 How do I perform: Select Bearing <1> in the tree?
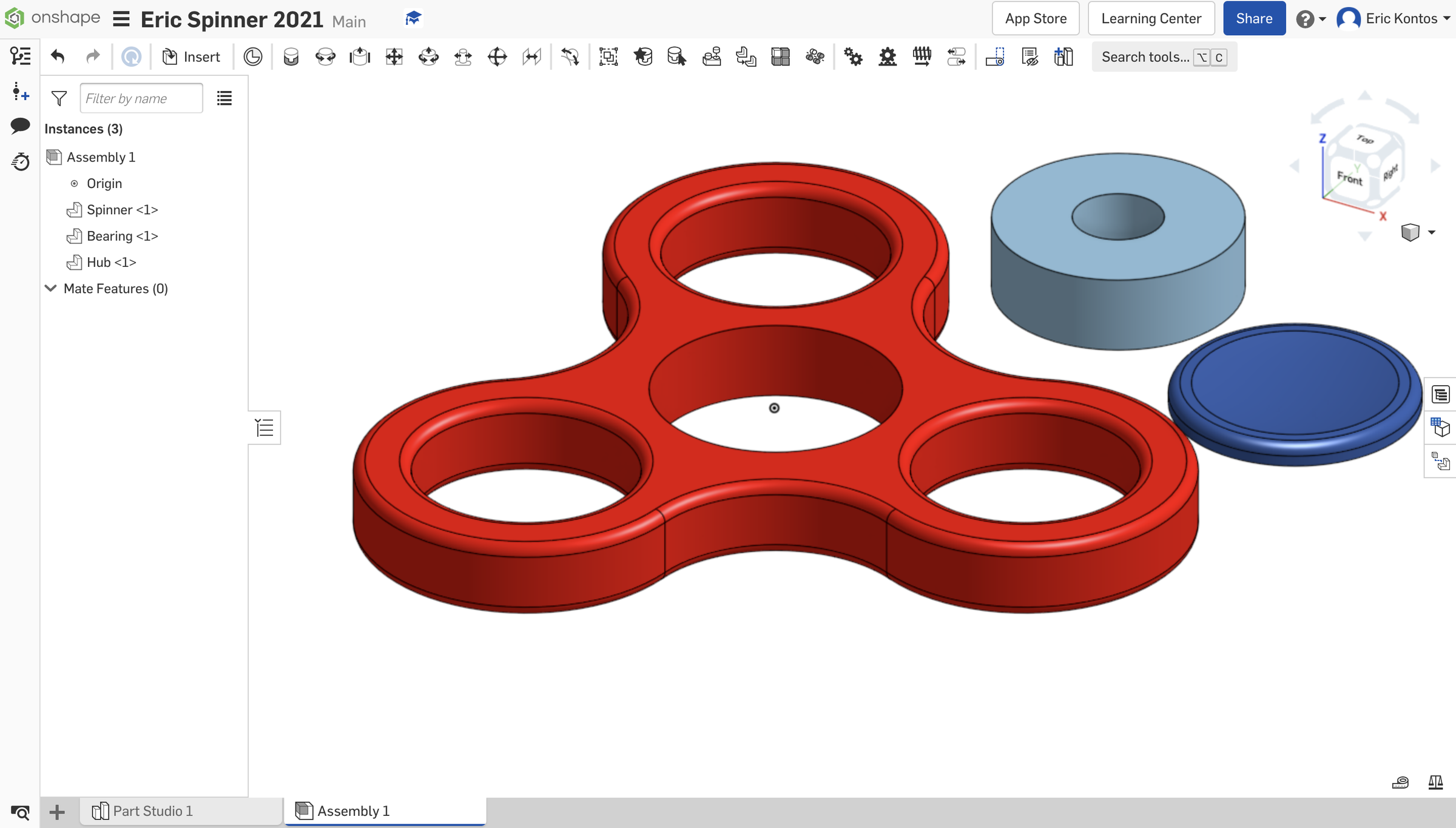[x=121, y=236]
